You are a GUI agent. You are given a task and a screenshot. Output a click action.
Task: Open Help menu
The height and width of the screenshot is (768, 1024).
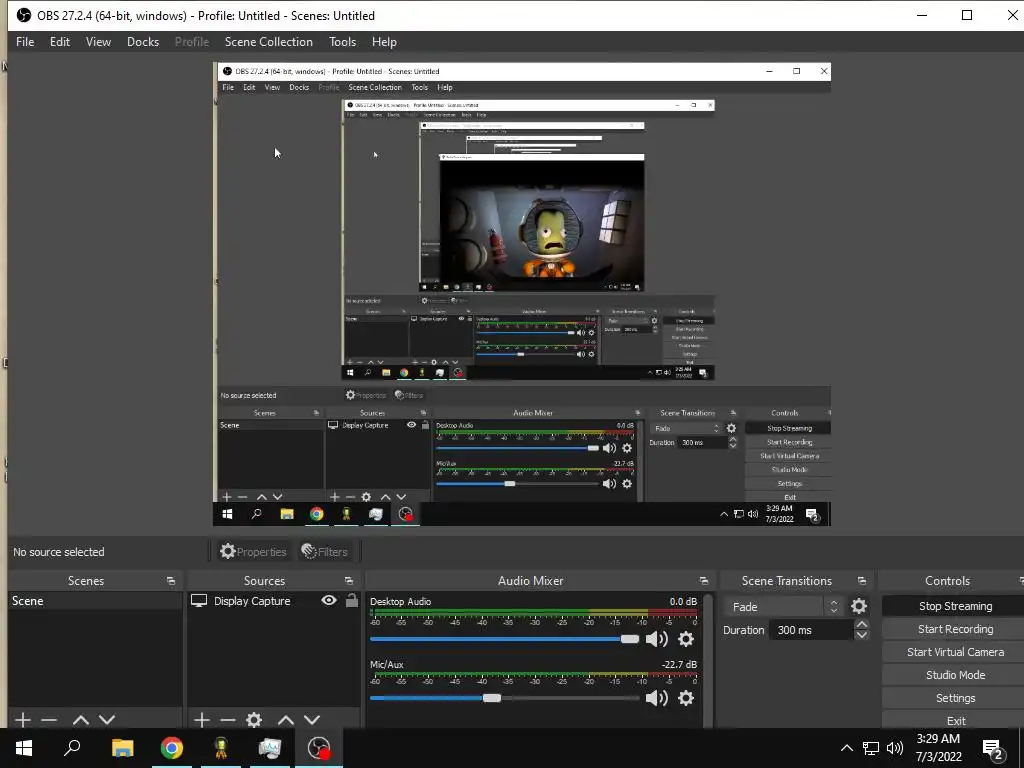click(x=384, y=42)
